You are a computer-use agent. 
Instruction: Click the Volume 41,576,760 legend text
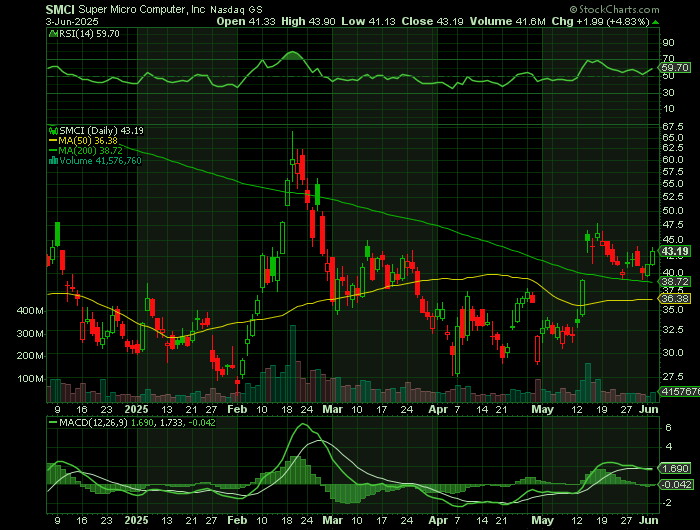100,161
